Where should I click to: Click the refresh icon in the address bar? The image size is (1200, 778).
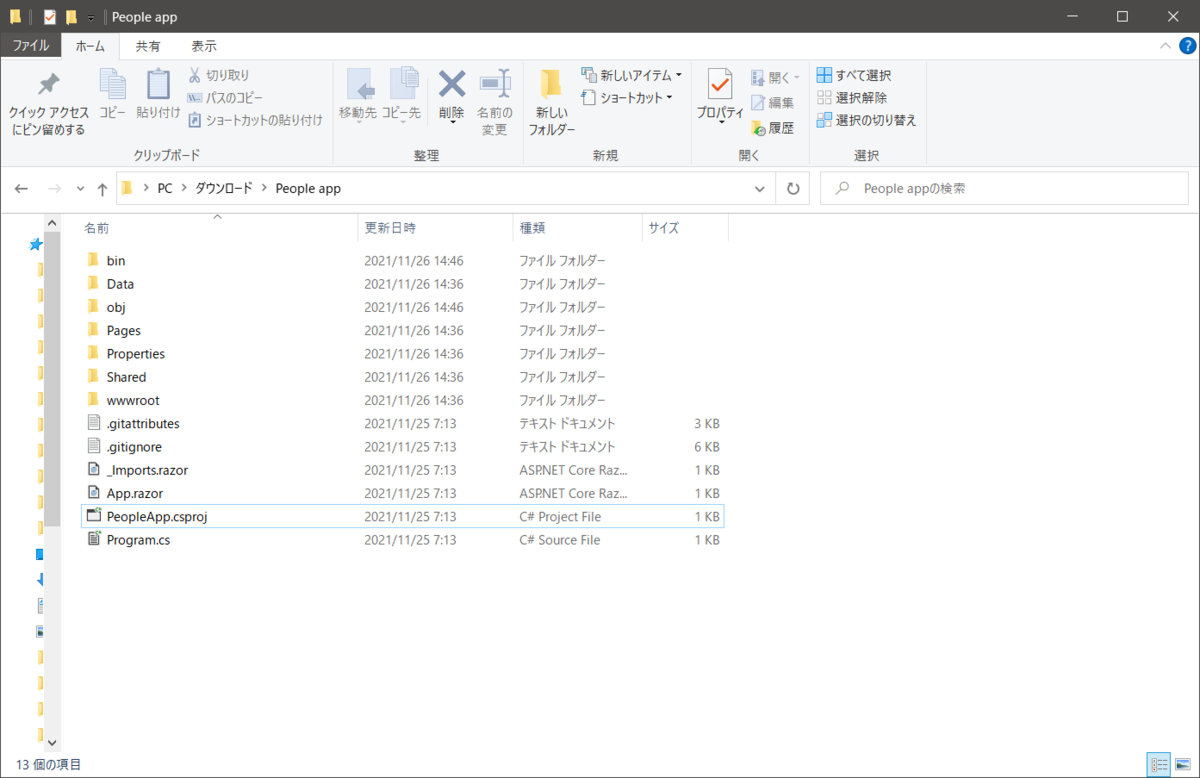tap(792, 188)
